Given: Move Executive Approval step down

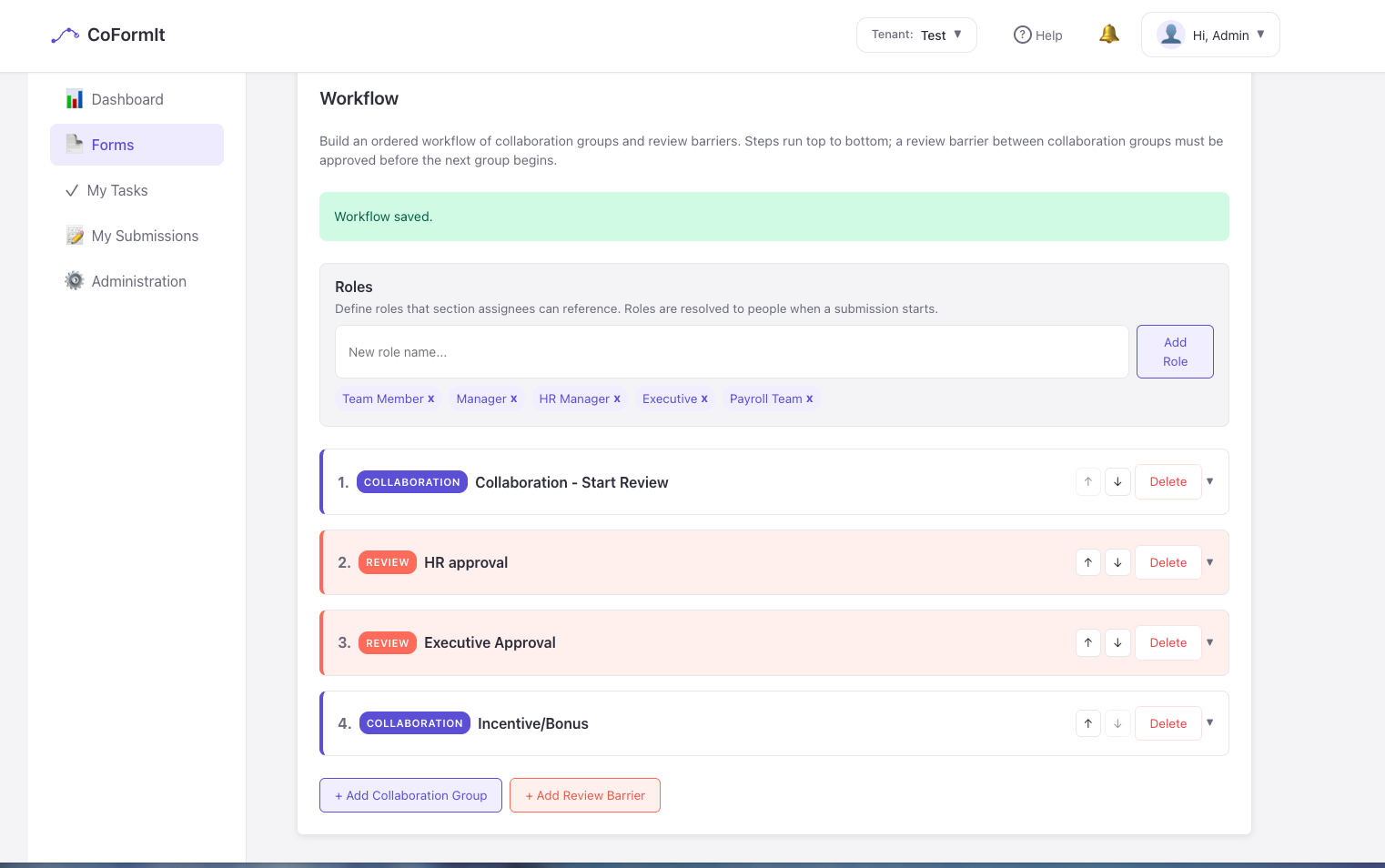Looking at the screenshot, I should 1117,642.
